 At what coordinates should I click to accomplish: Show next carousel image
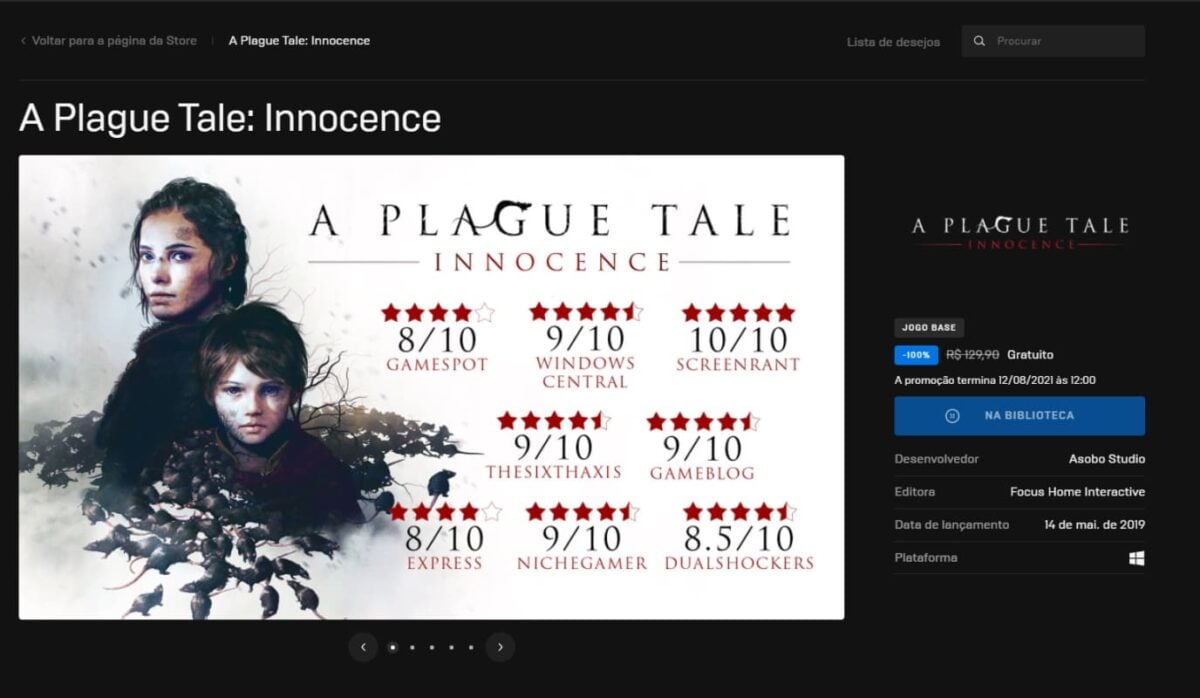coord(500,647)
